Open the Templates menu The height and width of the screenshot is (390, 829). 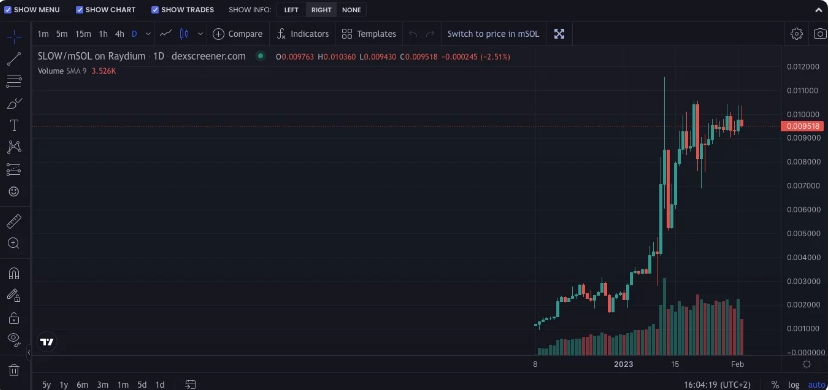tap(369, 34)
